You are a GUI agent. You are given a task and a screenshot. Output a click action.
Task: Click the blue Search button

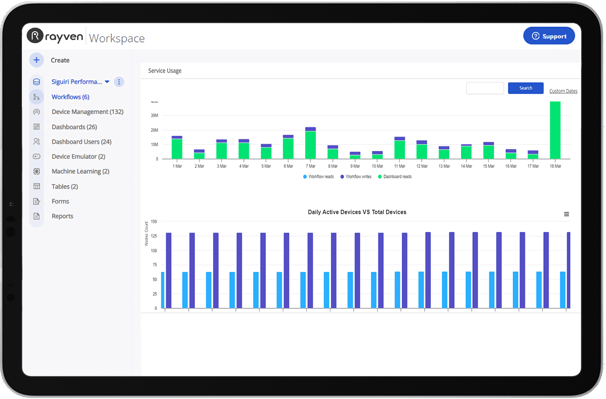click(x=526, y=88)
